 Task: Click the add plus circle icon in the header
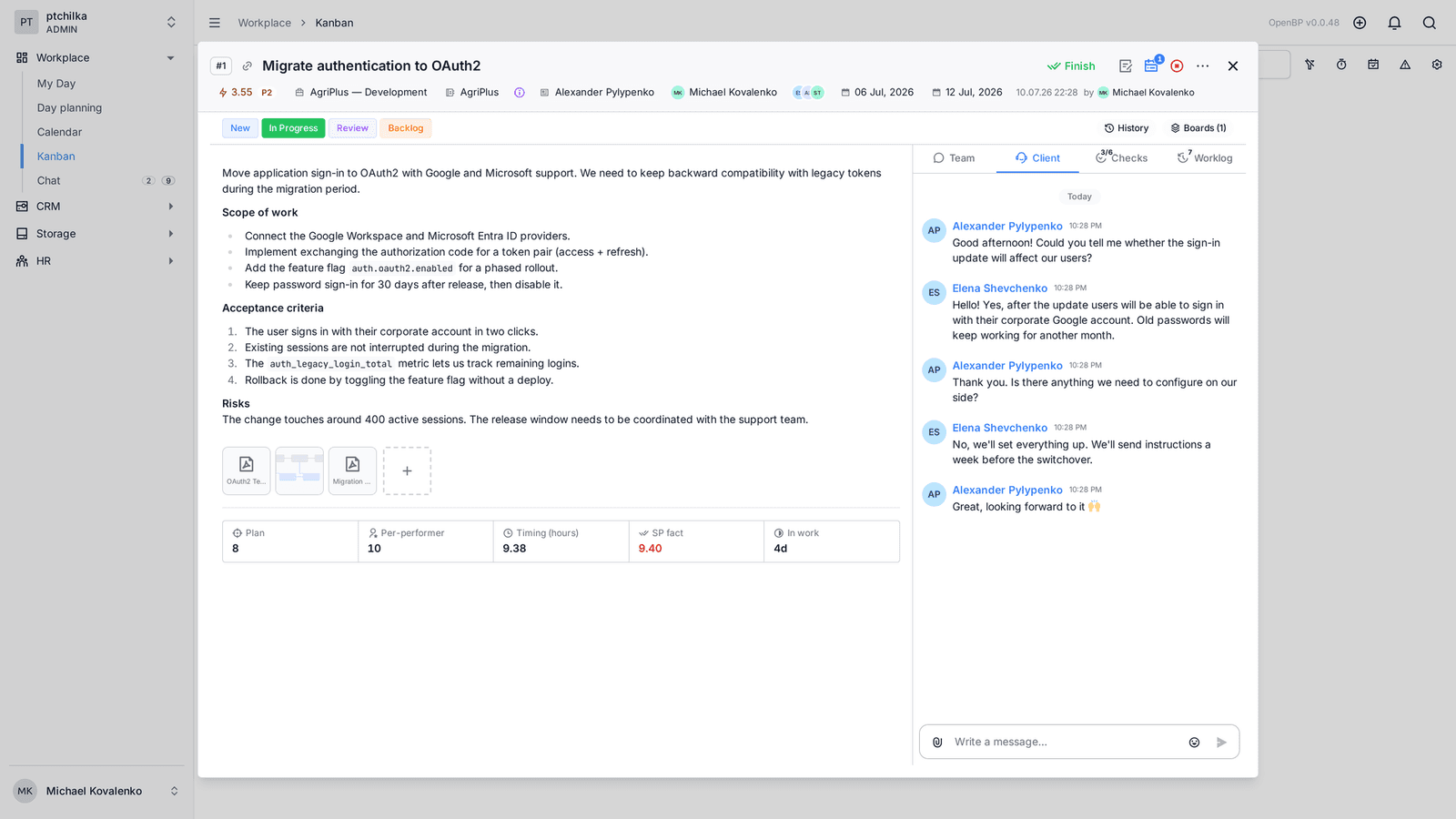coord(1360,23)
